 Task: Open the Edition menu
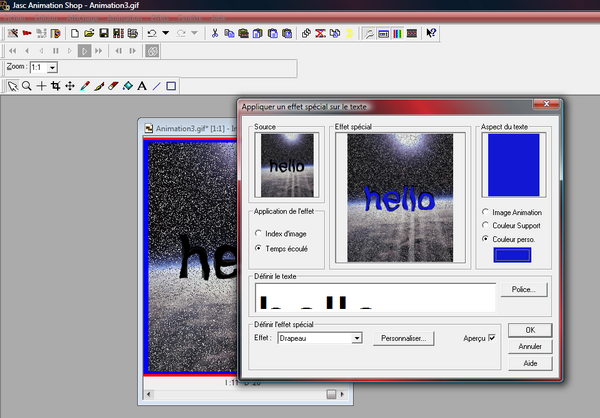(x=46, y=18)
